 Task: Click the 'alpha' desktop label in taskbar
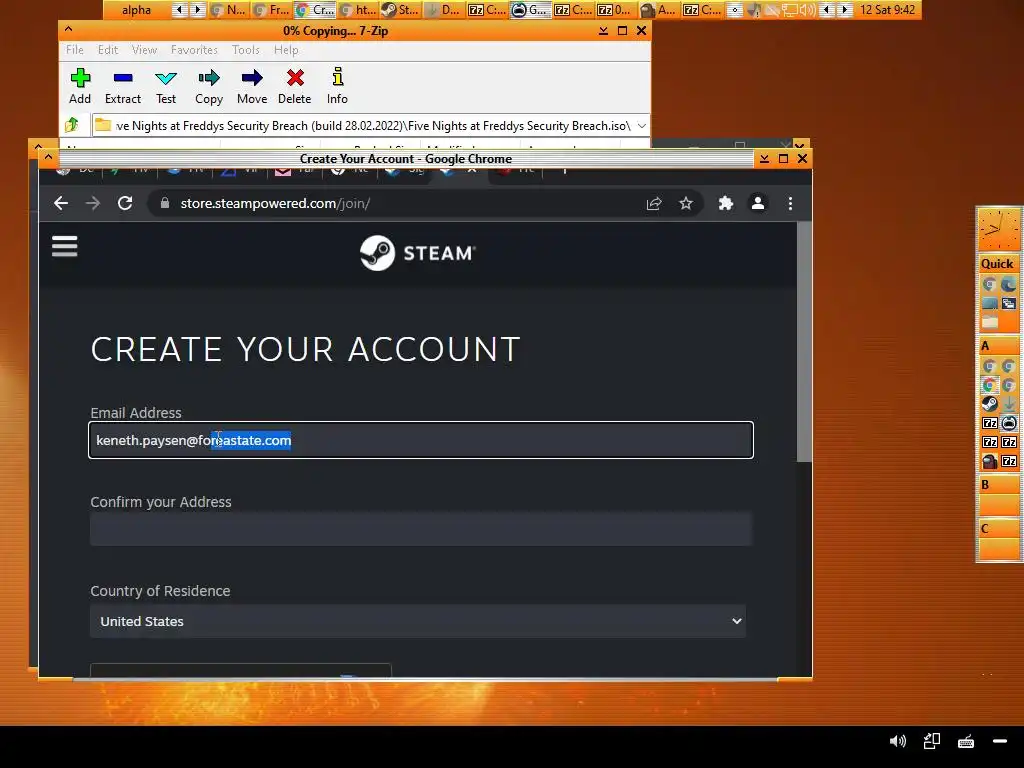point(136,10)
